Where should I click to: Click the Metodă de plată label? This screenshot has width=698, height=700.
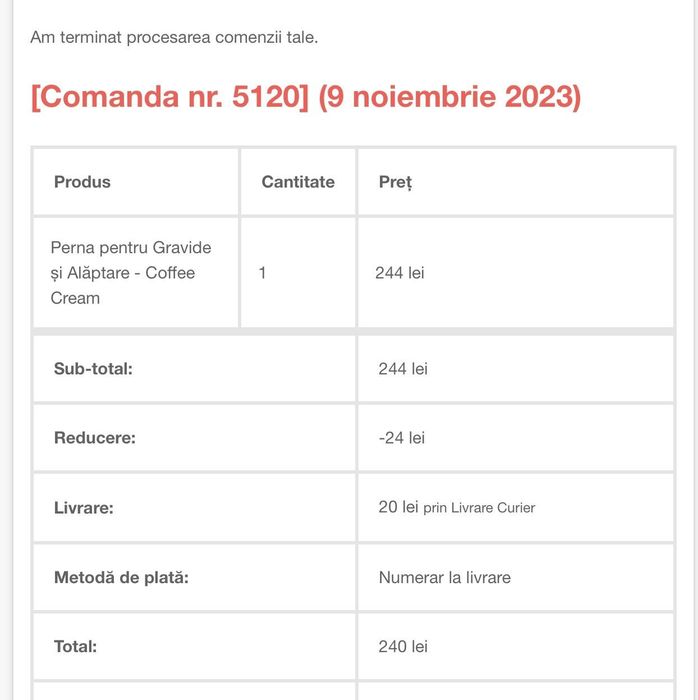click(121, 578)
